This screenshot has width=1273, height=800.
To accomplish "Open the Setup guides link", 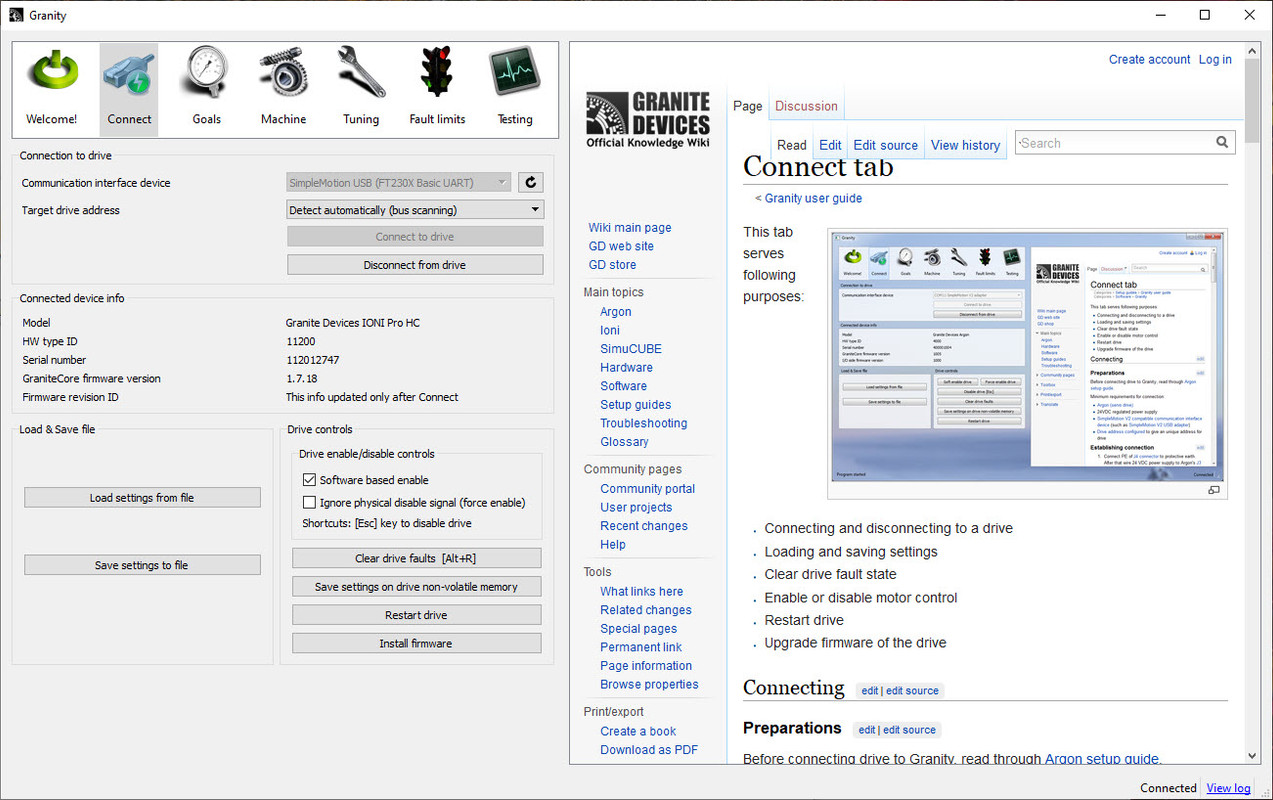I will pos(636,405).
